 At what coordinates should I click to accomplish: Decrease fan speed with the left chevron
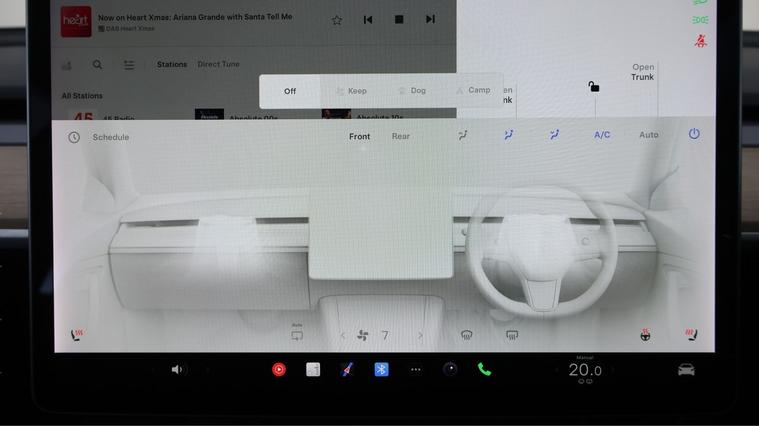click(x=343, y=336)
